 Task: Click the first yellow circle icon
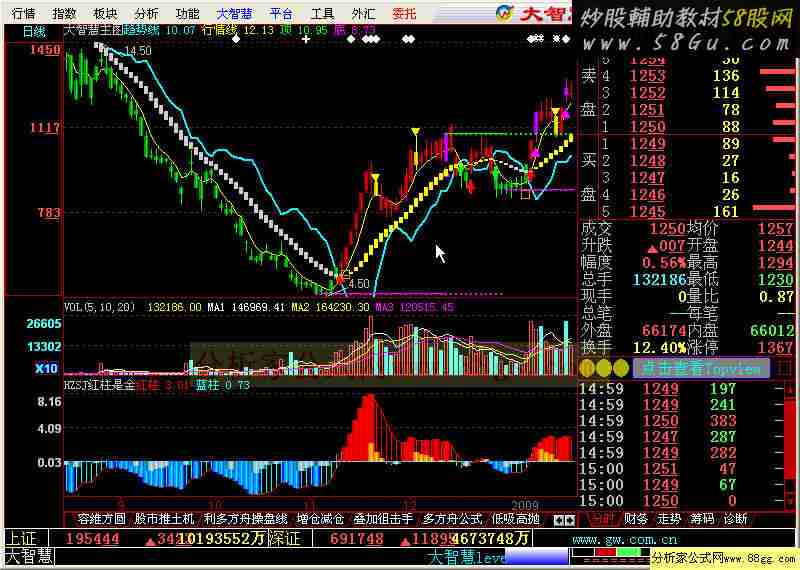[587, 368]
